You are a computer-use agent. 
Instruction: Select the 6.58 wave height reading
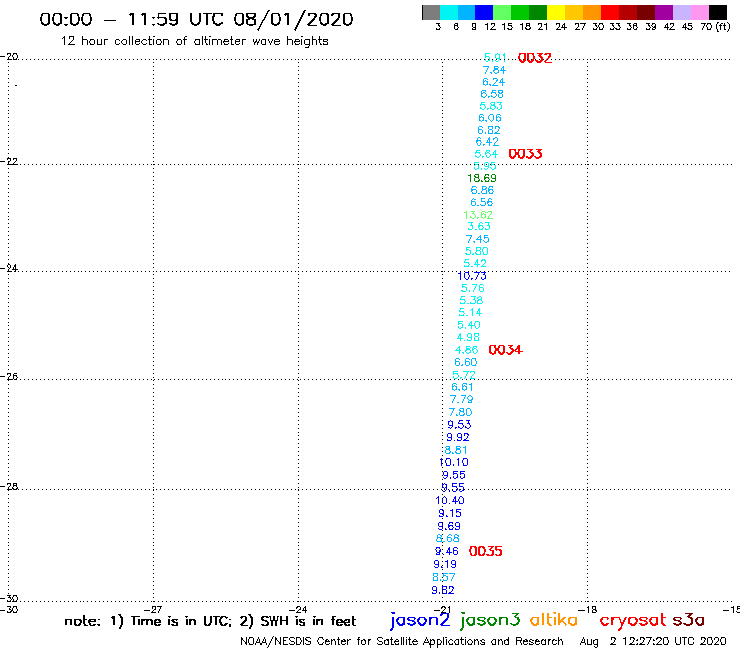coord(492,94)
